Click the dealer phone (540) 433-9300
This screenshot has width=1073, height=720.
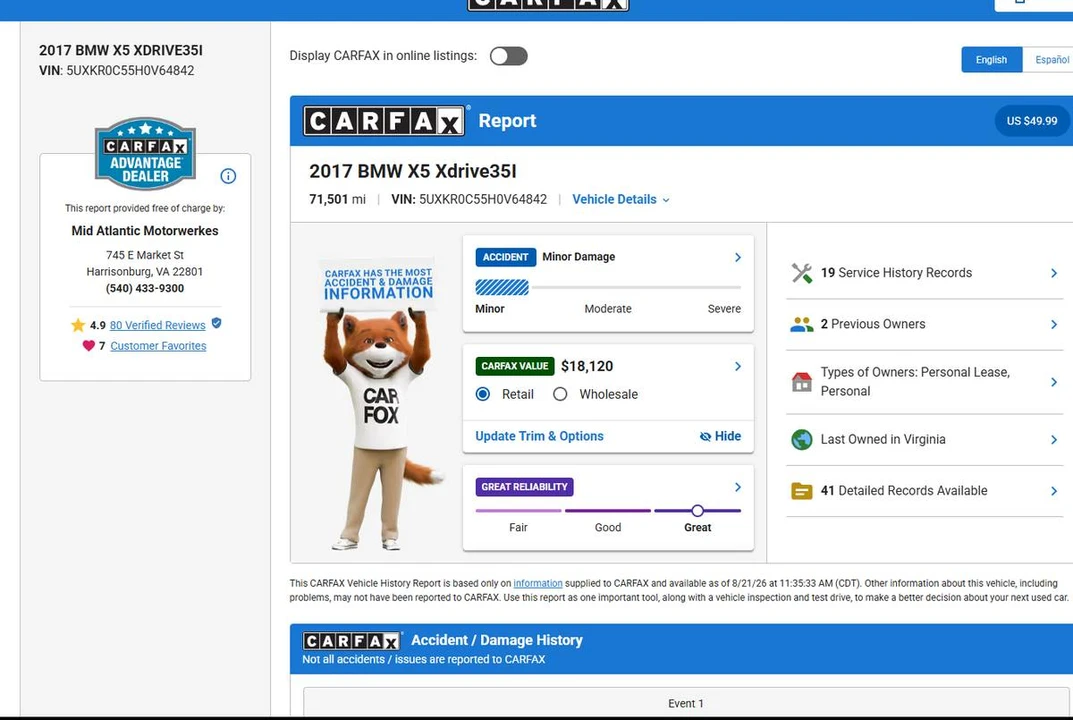145,288
